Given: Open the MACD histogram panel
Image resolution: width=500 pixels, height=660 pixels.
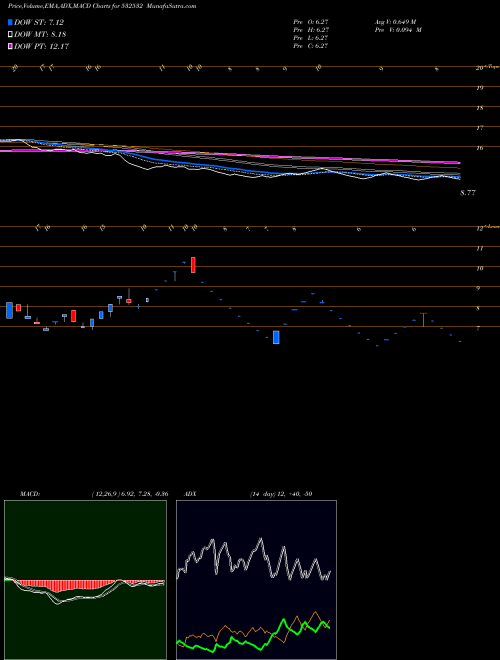Looking at the screenshot, I should pyautogui.click(x=85, y=580).
